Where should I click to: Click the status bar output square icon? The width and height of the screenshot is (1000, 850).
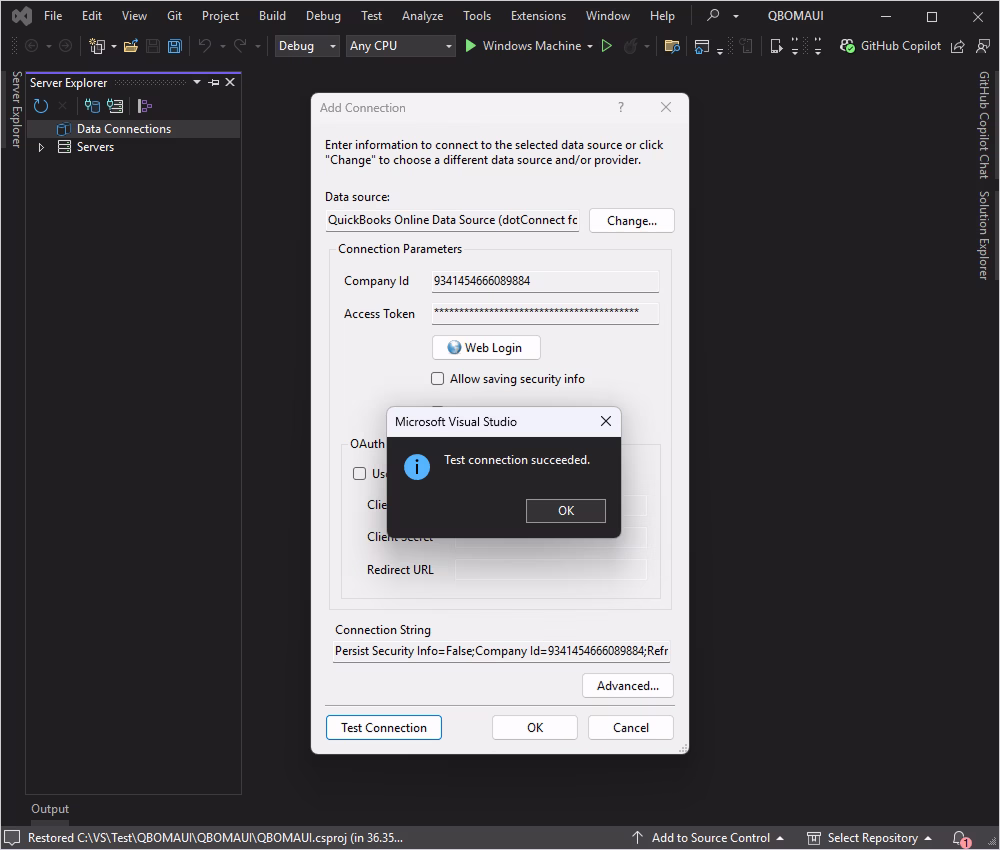[12, 838]
